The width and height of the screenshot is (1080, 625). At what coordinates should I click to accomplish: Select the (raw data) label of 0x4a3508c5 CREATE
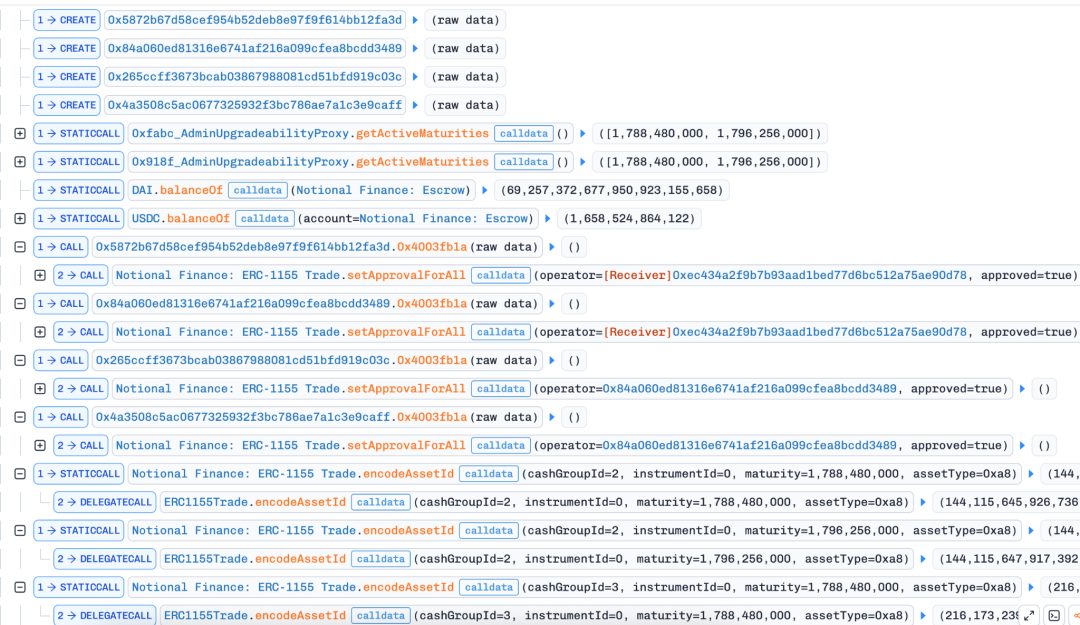(x=466, y=105)
